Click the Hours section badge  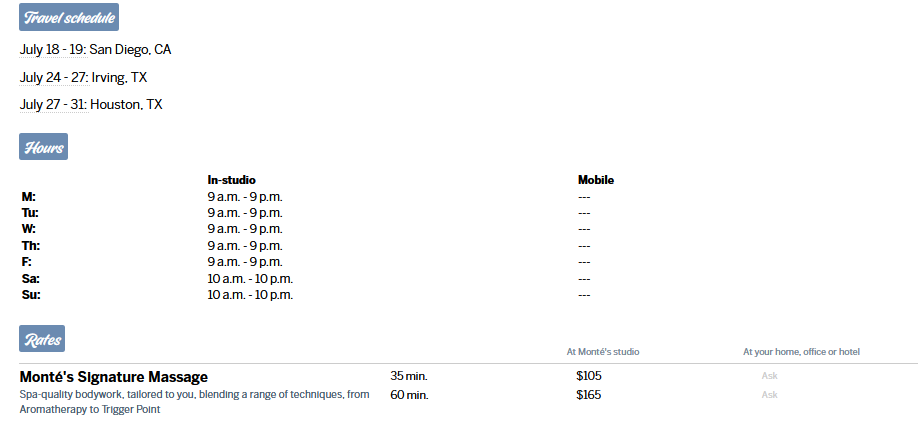(43, 146)
